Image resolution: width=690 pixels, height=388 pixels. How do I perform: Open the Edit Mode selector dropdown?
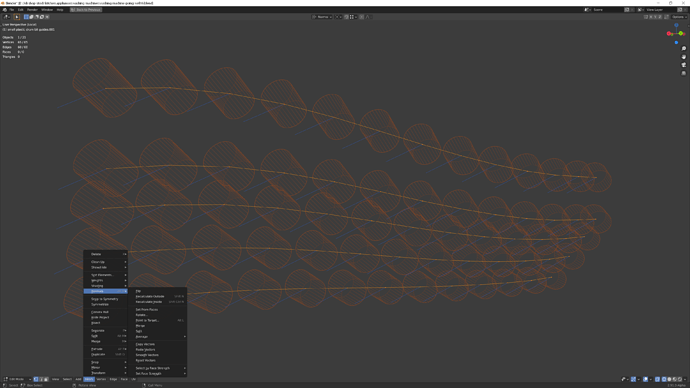17,379
